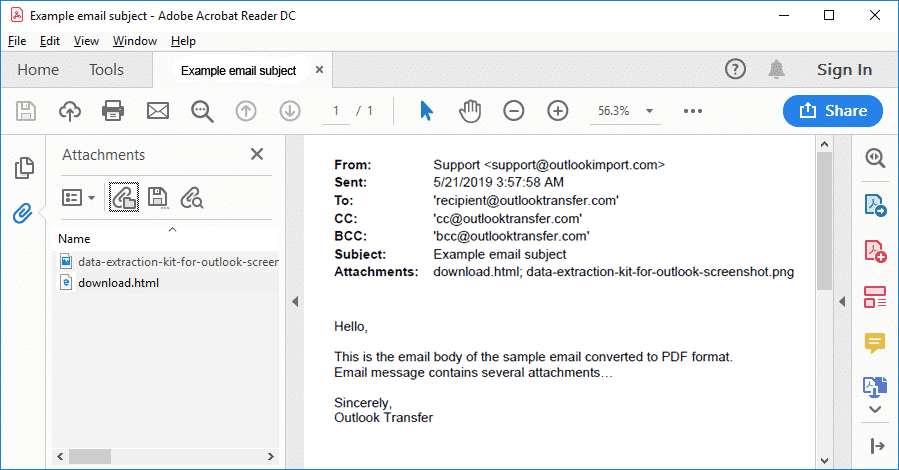899x470 pixels.
Task: Open the Find text magnifier tool
Action: pyautogui.click(x=202, y=111)
